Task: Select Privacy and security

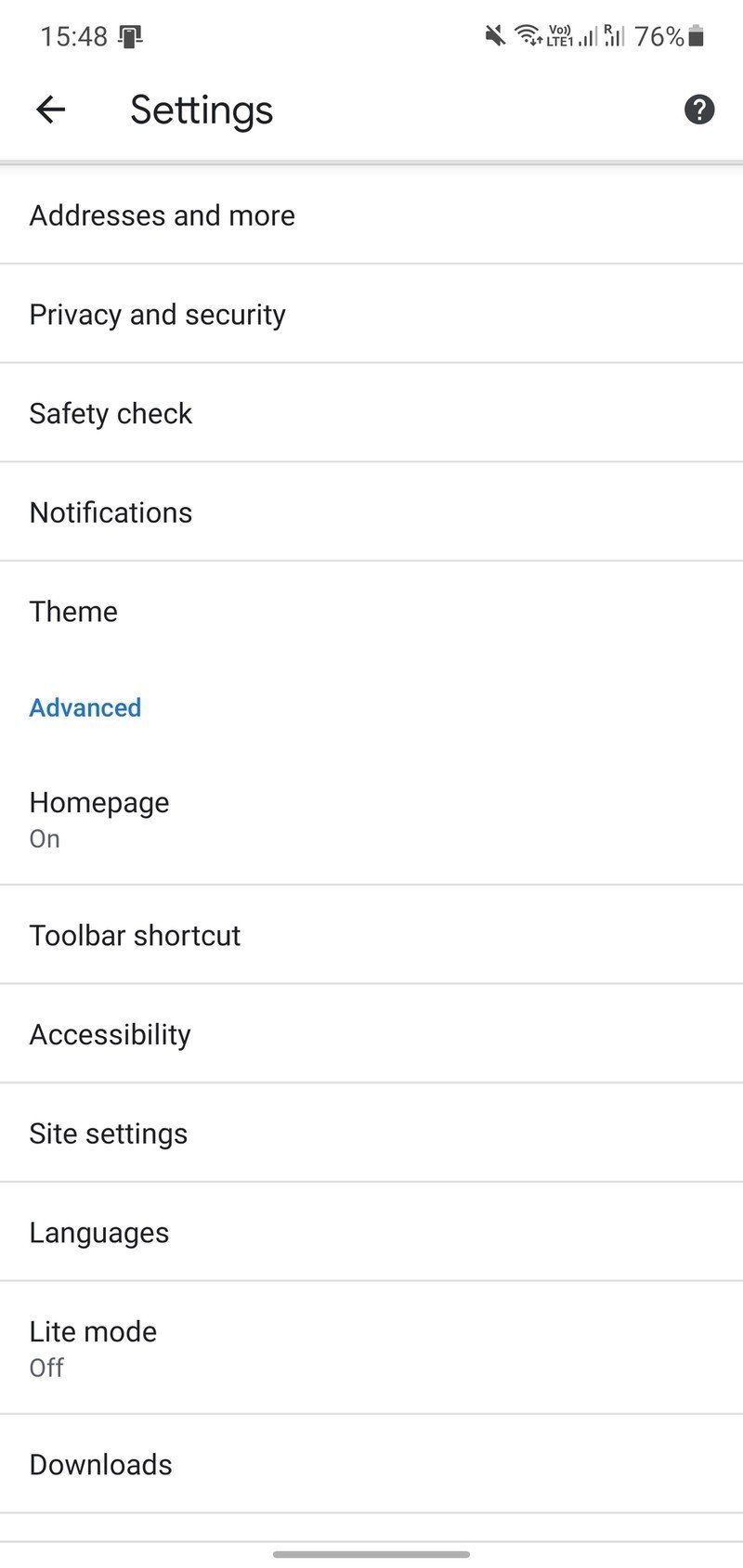Action: click(x=371, y=314)
